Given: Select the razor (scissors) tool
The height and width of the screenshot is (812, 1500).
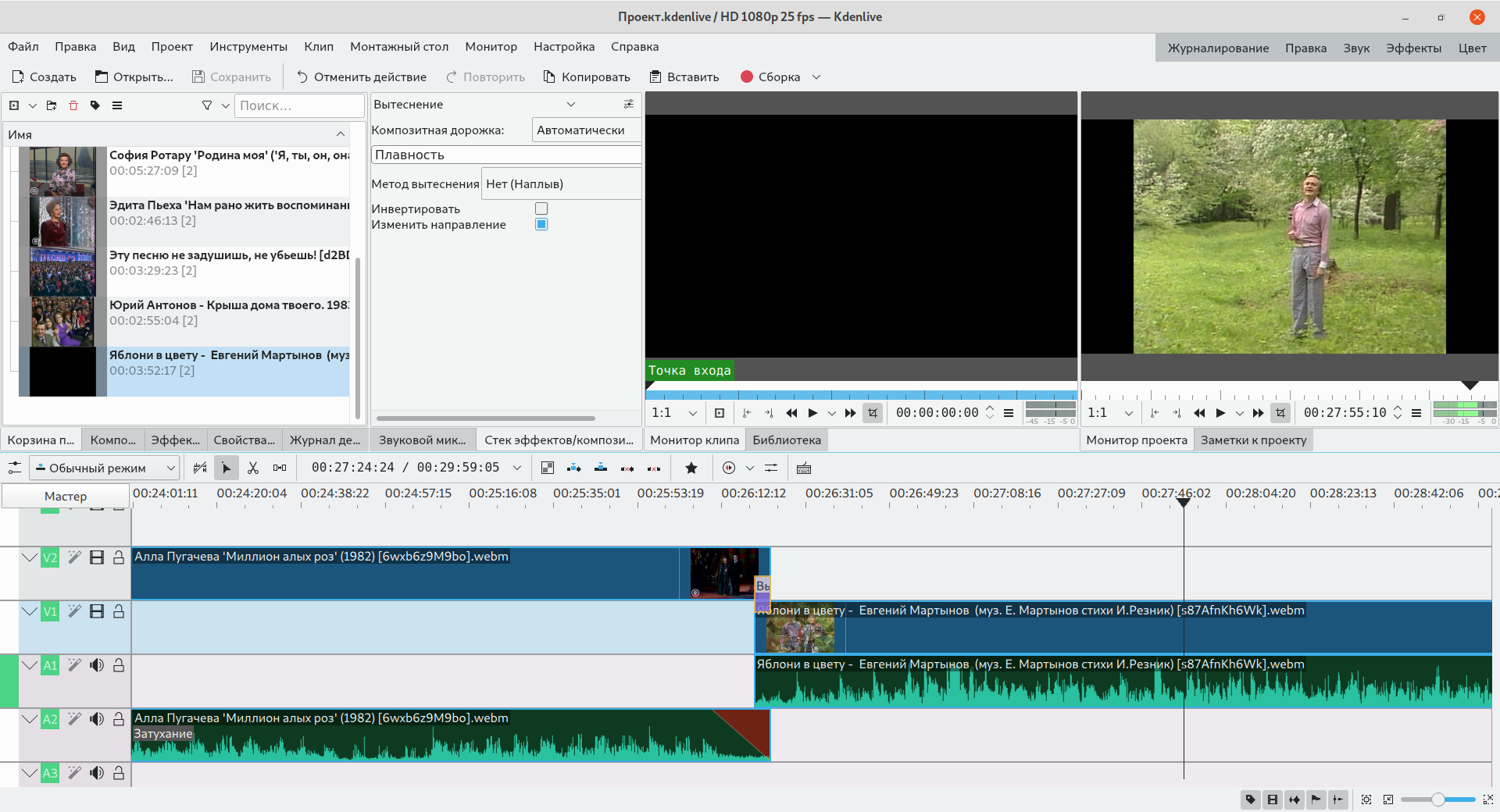Looking at the screenshot, I should coord(252,468).
